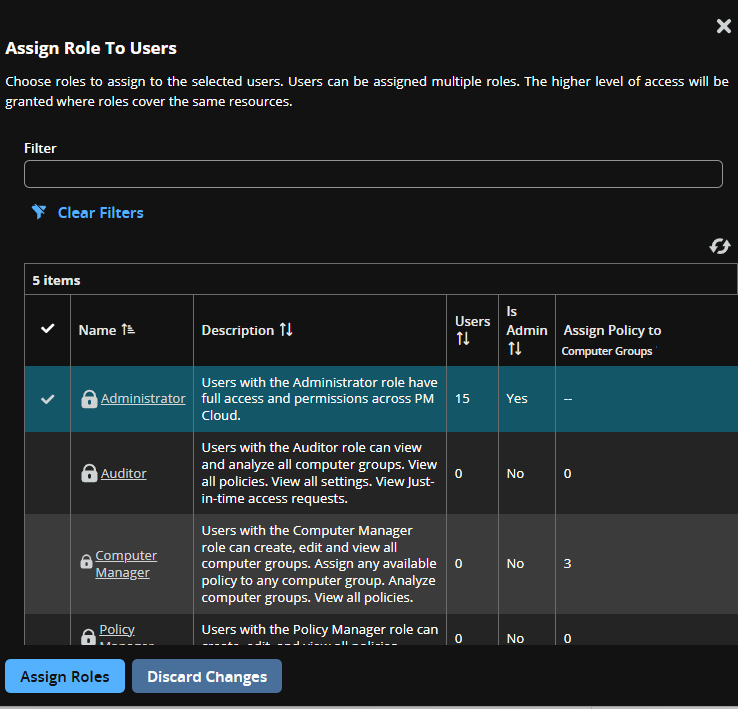This screenshot has height=709, width=738.
Task: Click the lock icon beside Administrator
Action: coord(89,399)
